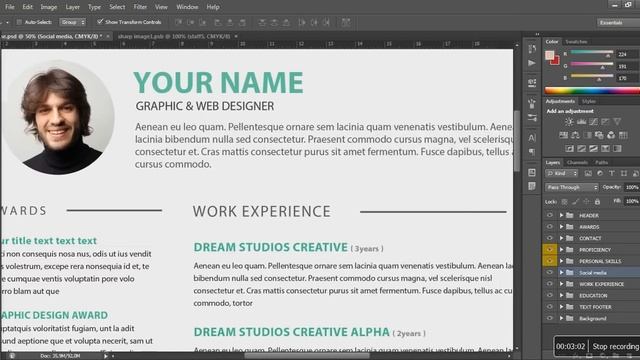
Task: Open the Properties panel icon in dock
Action: [x=532, y=83]
